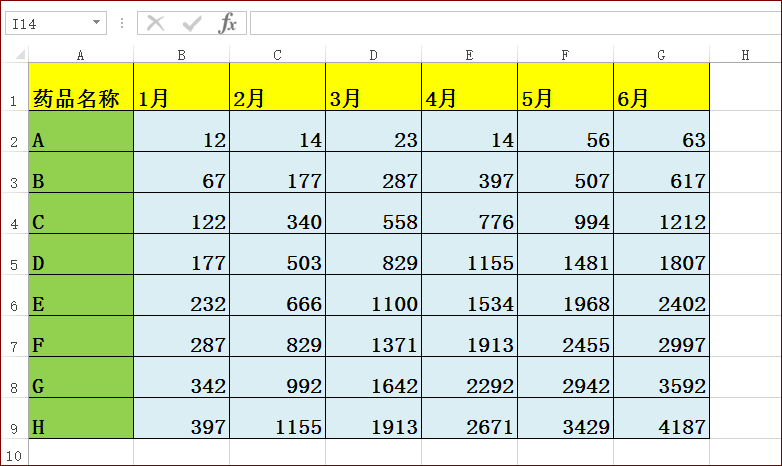Select the green cell labeled A
The width and height of the screenshot is (782, 466).
click(81, 131)
